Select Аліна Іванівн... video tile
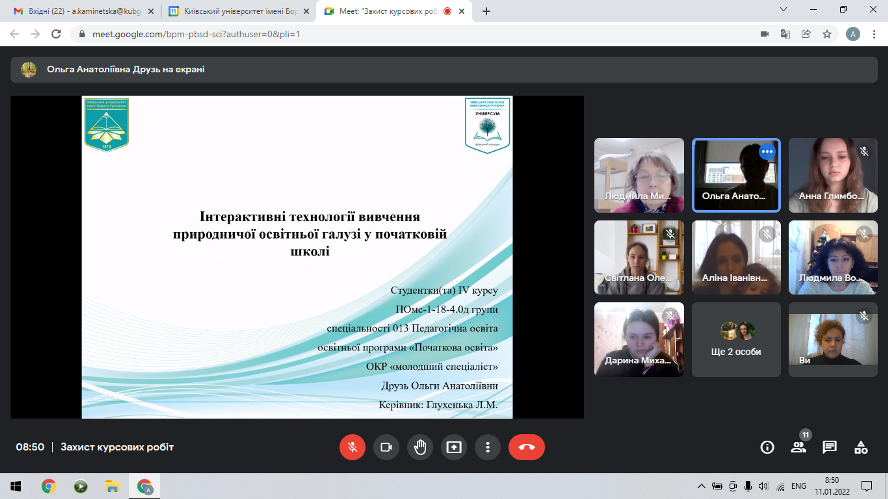This screenshot has height=499, width=888. (x=736, y=257)
